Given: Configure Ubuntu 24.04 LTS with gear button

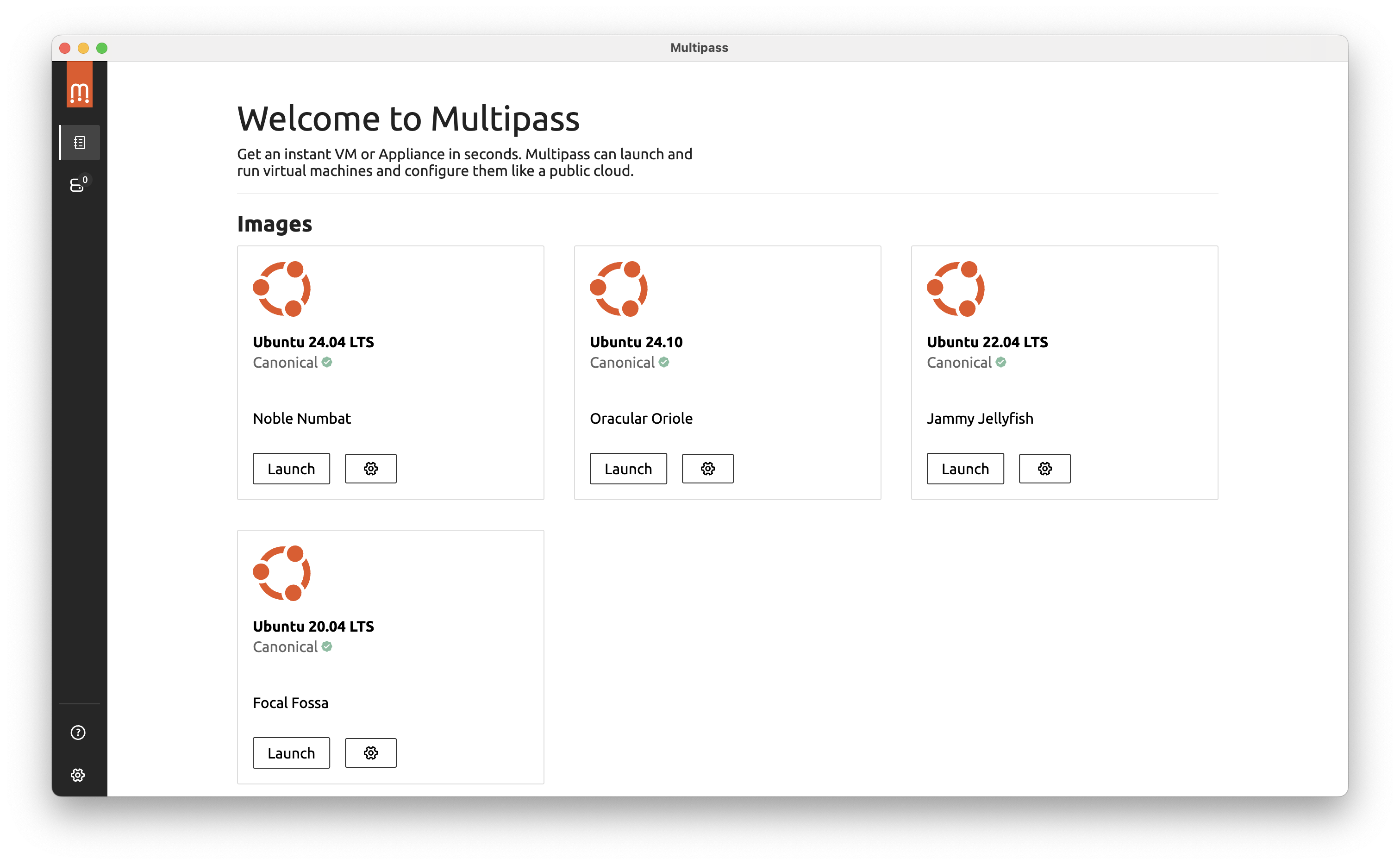Looking at the screenshot, I should point(370,469).
